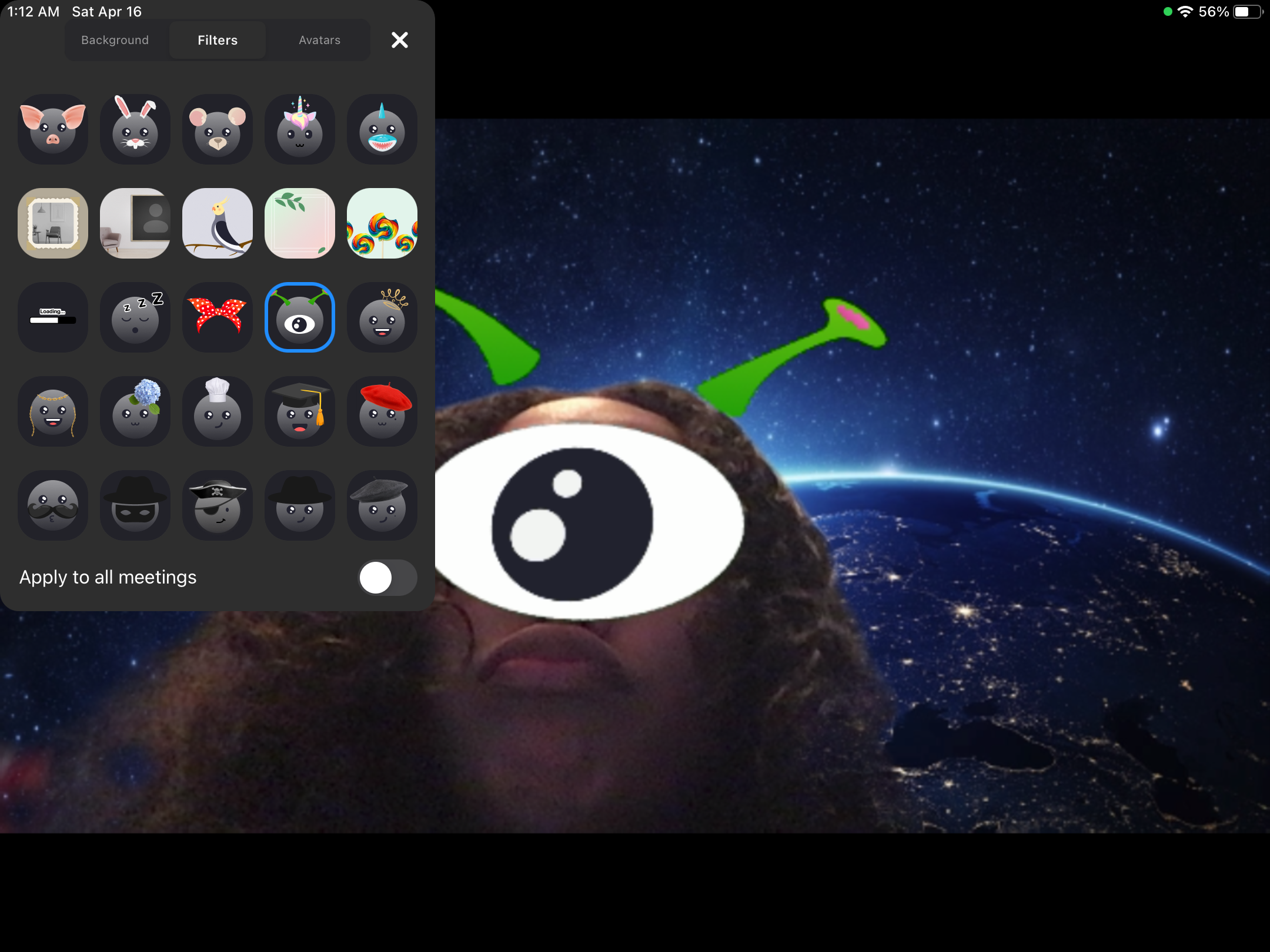Enable Apply to all meetings
The image size is (1270, 952).
pos(387,578)
